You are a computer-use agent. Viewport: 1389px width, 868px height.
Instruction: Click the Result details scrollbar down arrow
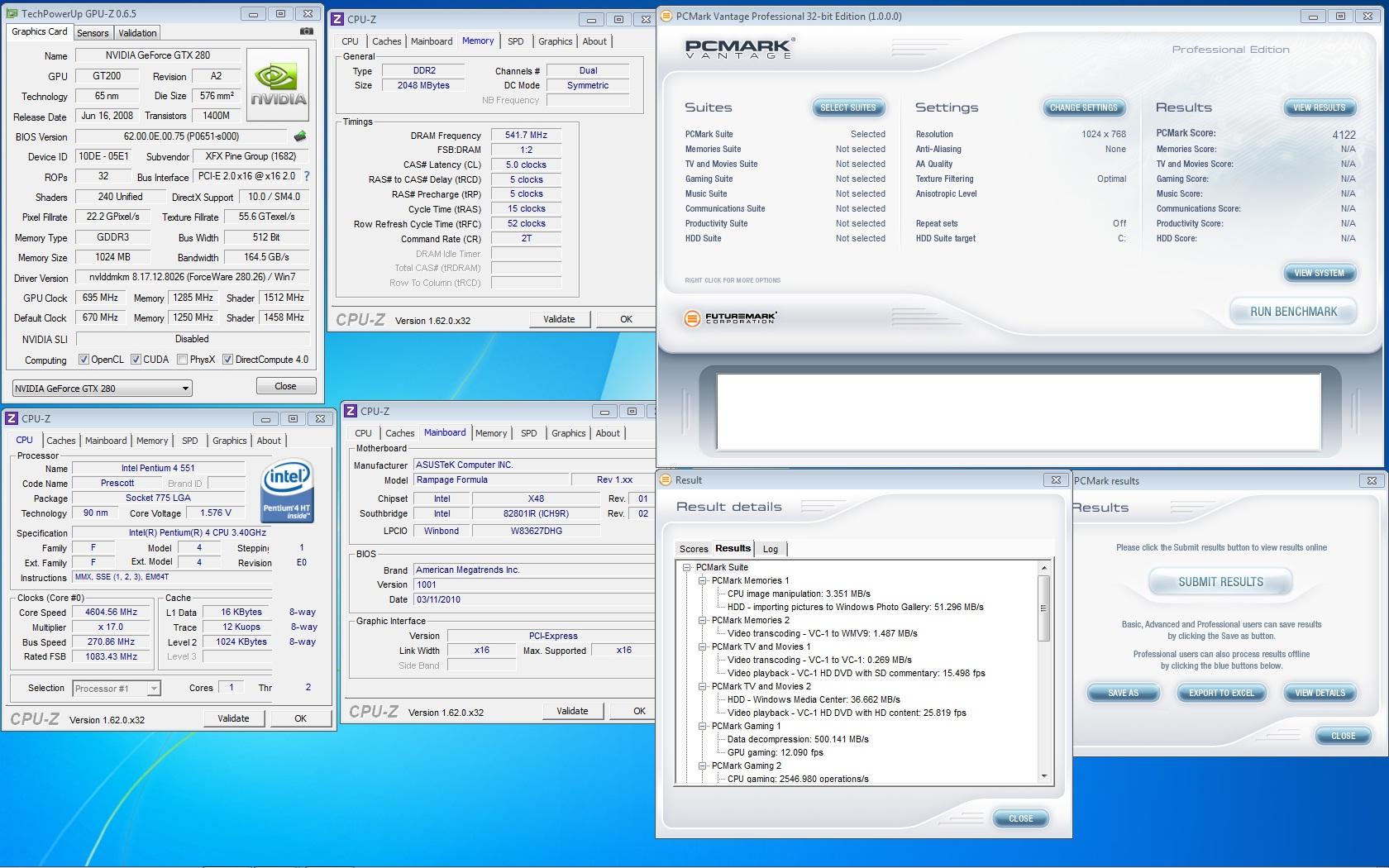[x=1044, y=776]
